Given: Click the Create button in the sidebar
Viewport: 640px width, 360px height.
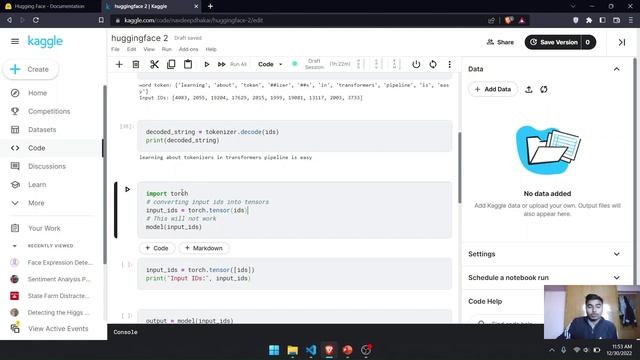Looking at the screenshot, I should click(31, 69).
